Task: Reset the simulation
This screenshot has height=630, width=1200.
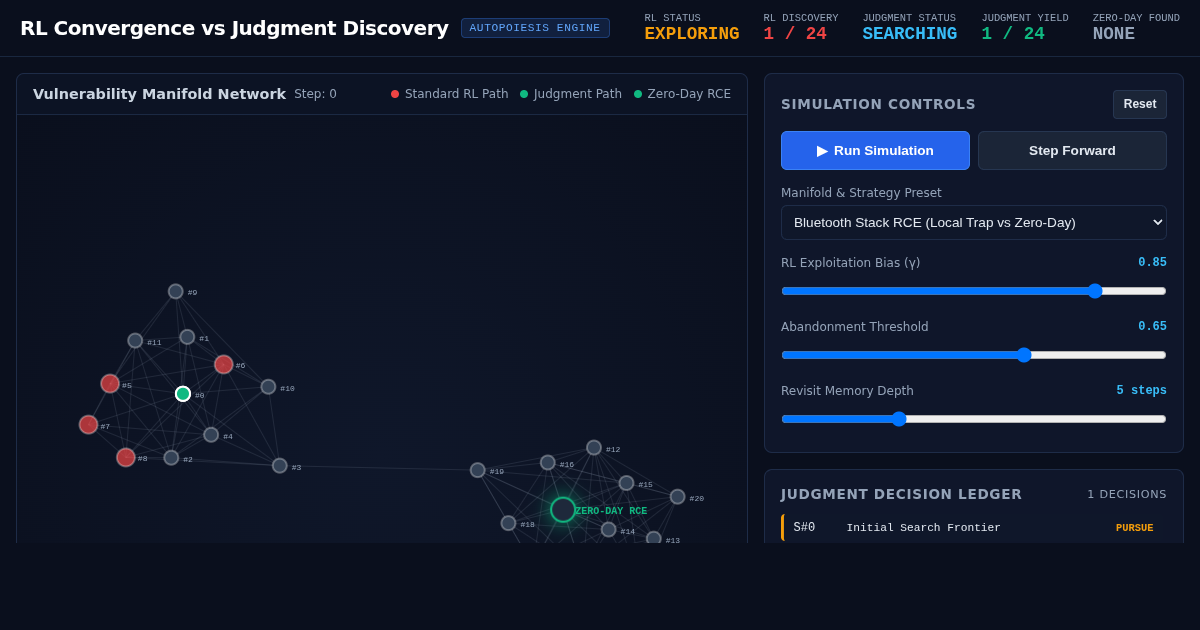Action: pyautogui.click(x=1140, y=104)
